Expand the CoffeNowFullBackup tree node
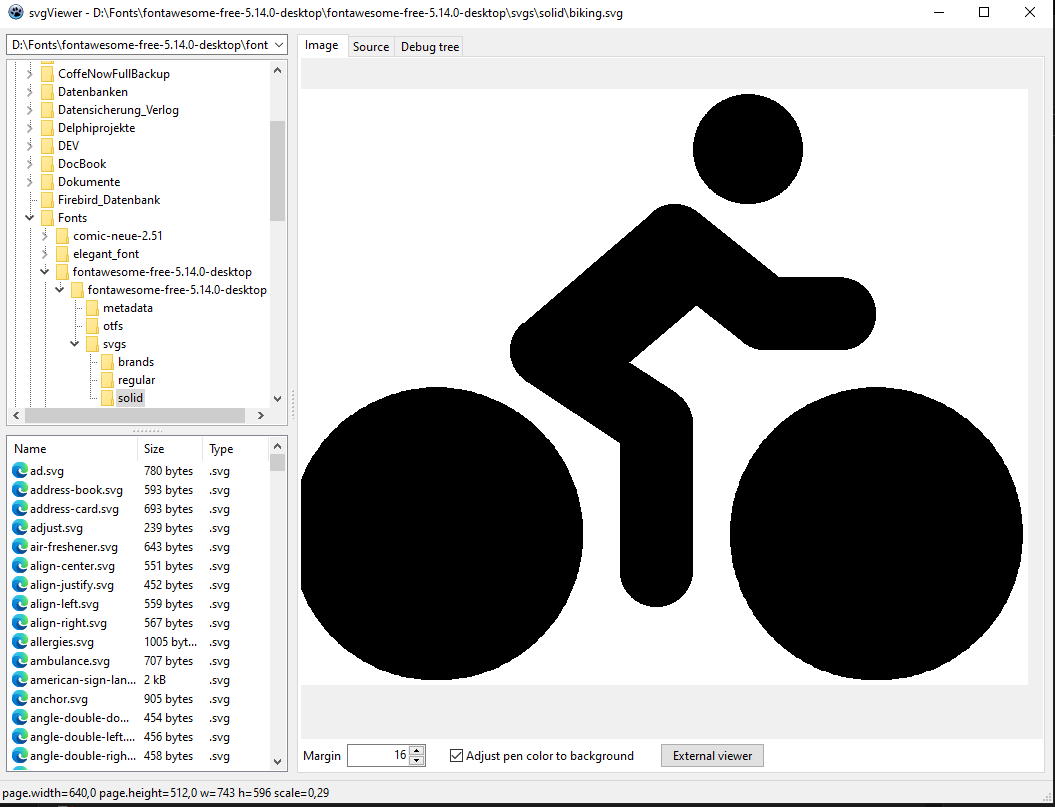 click(x=29, y=73)
